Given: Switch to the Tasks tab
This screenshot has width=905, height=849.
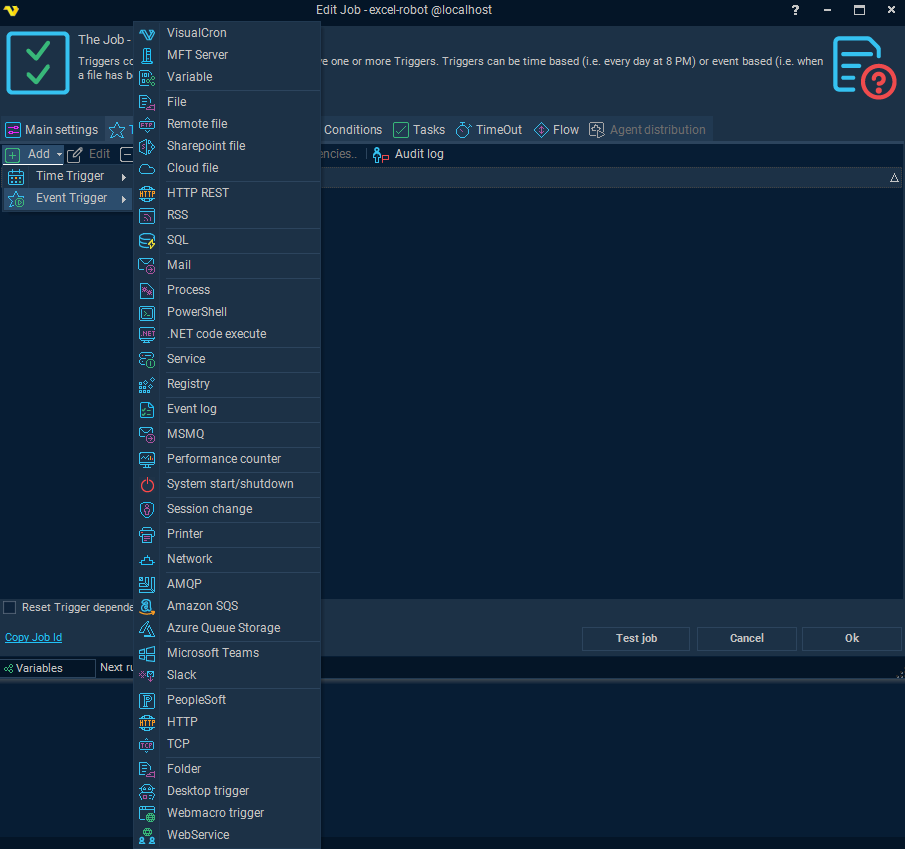Looking at the screenshot, I should click(x=419, y=130).
